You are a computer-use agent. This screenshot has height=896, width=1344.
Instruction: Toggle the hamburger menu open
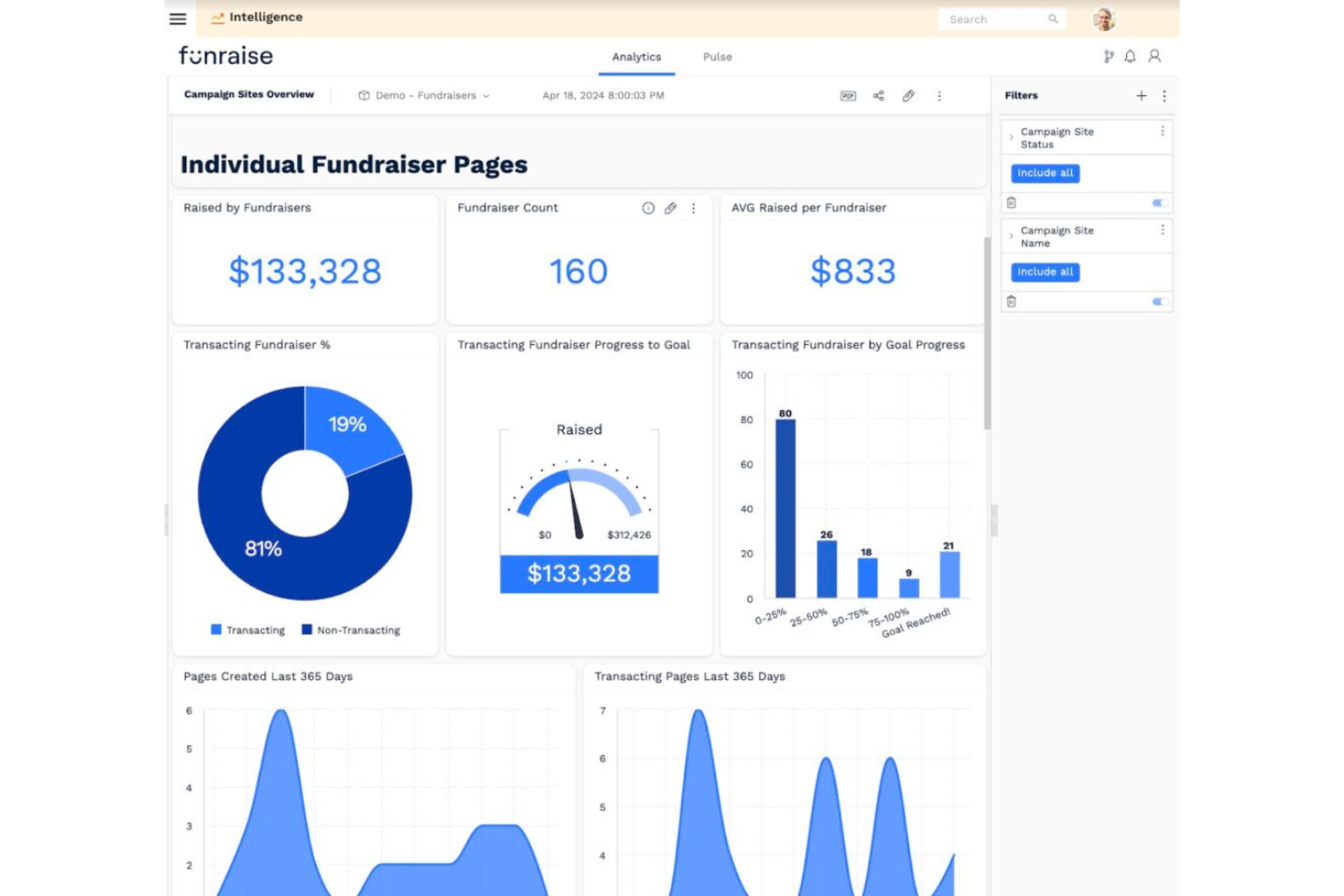coord(177,18)
